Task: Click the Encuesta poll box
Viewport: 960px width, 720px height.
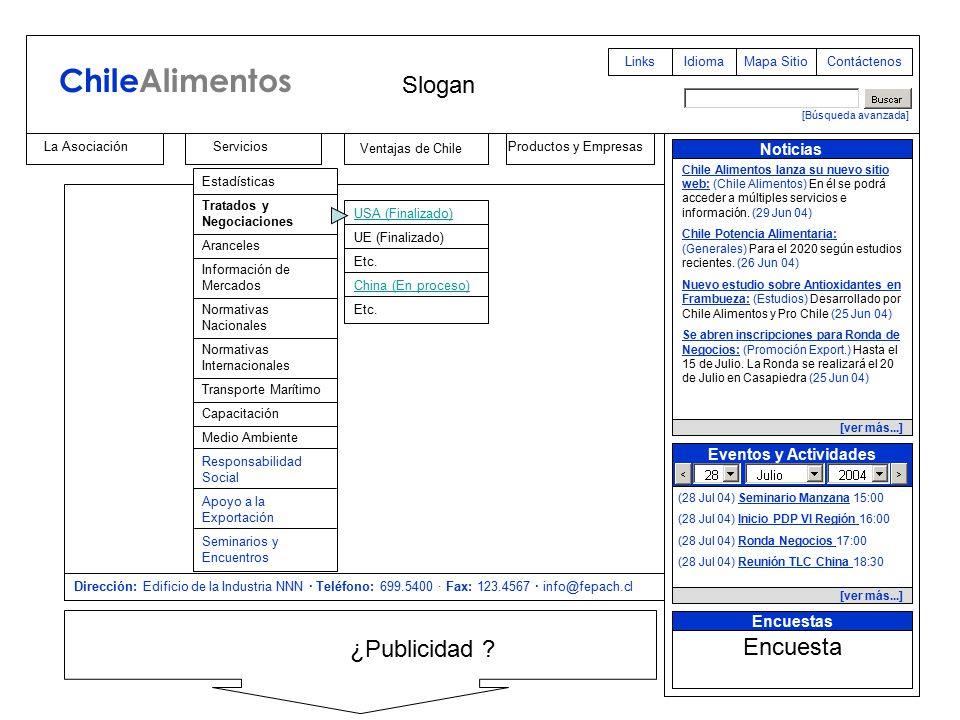Action: [x=792, y=659]
